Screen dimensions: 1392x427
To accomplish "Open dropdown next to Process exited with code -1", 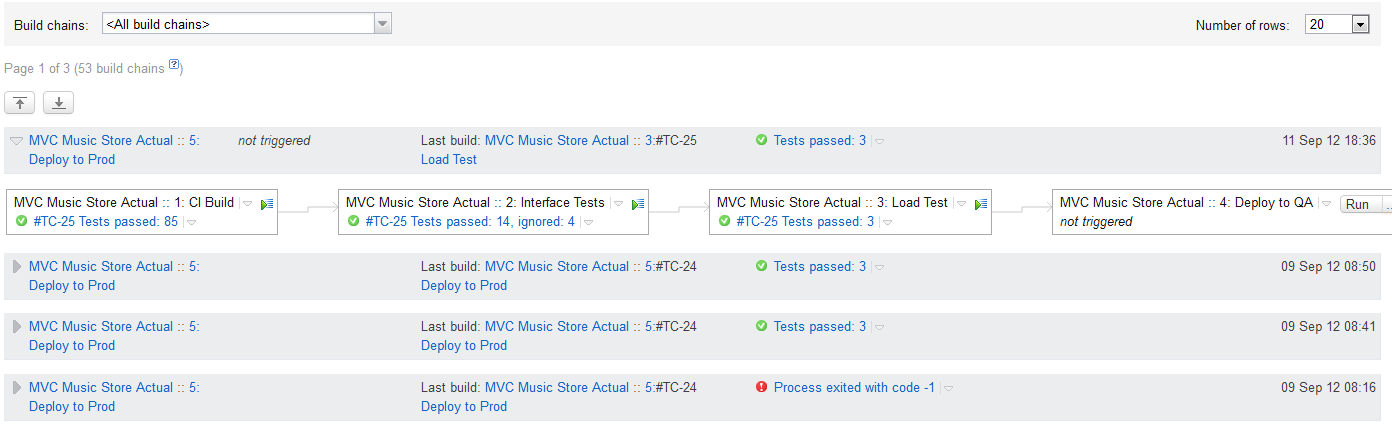I will (x=948, y=388).
